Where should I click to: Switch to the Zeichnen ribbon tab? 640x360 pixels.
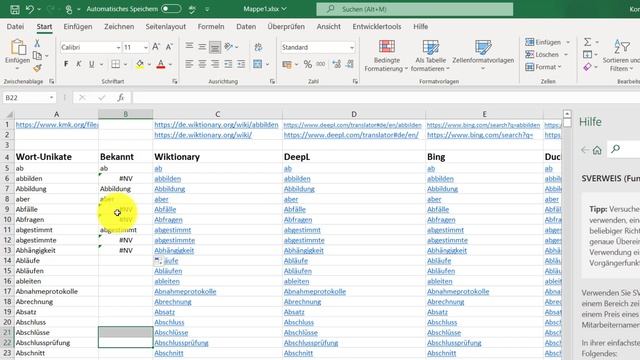coord(119,27)
